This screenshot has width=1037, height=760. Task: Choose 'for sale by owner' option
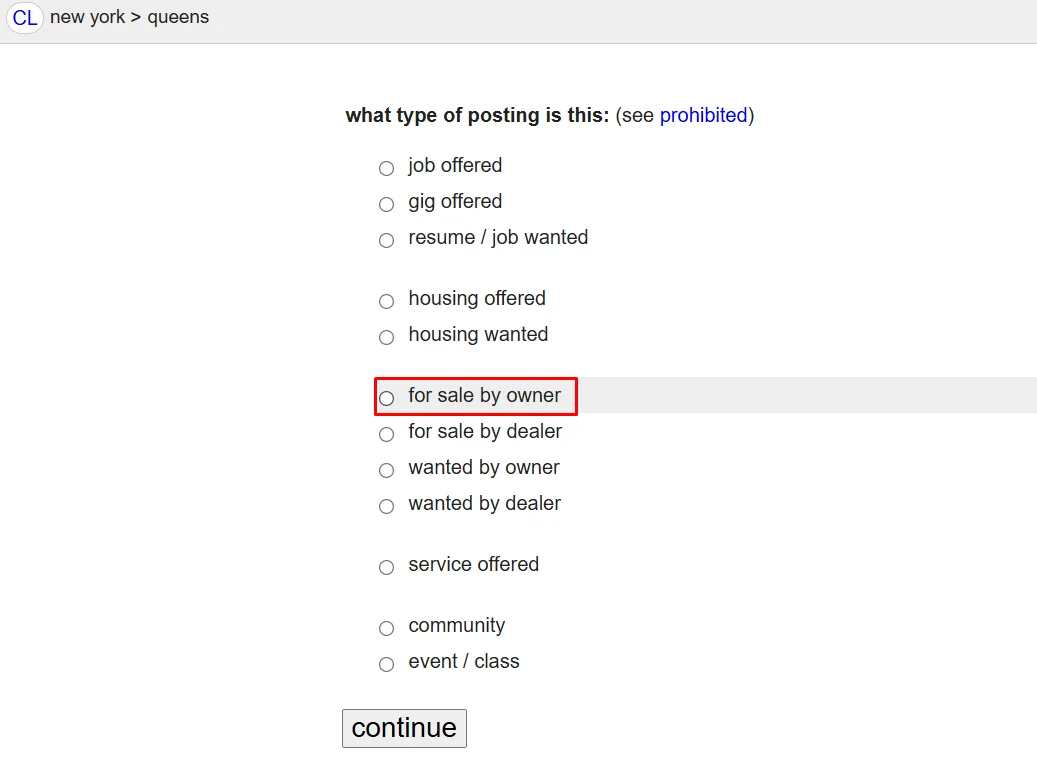click(386, 398)
